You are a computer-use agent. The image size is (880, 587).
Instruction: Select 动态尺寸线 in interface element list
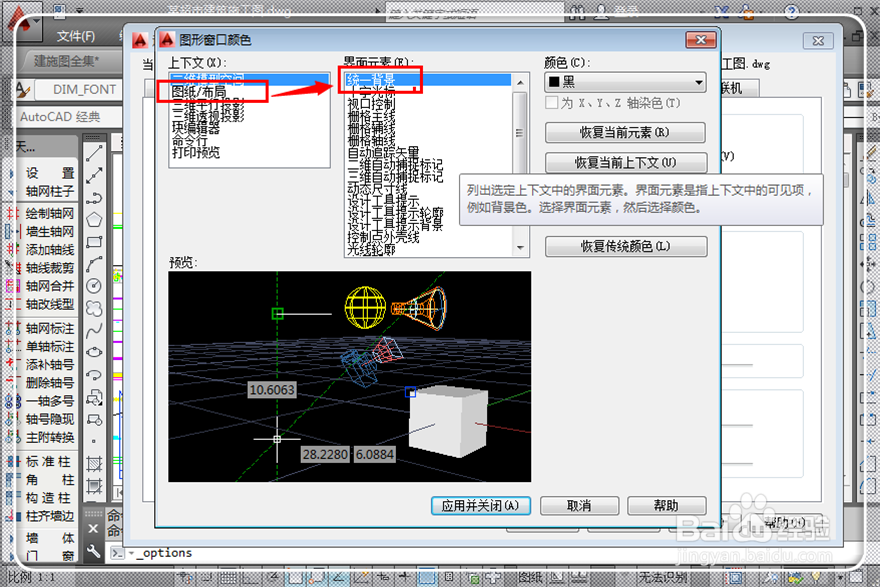(x=377, y=189)
